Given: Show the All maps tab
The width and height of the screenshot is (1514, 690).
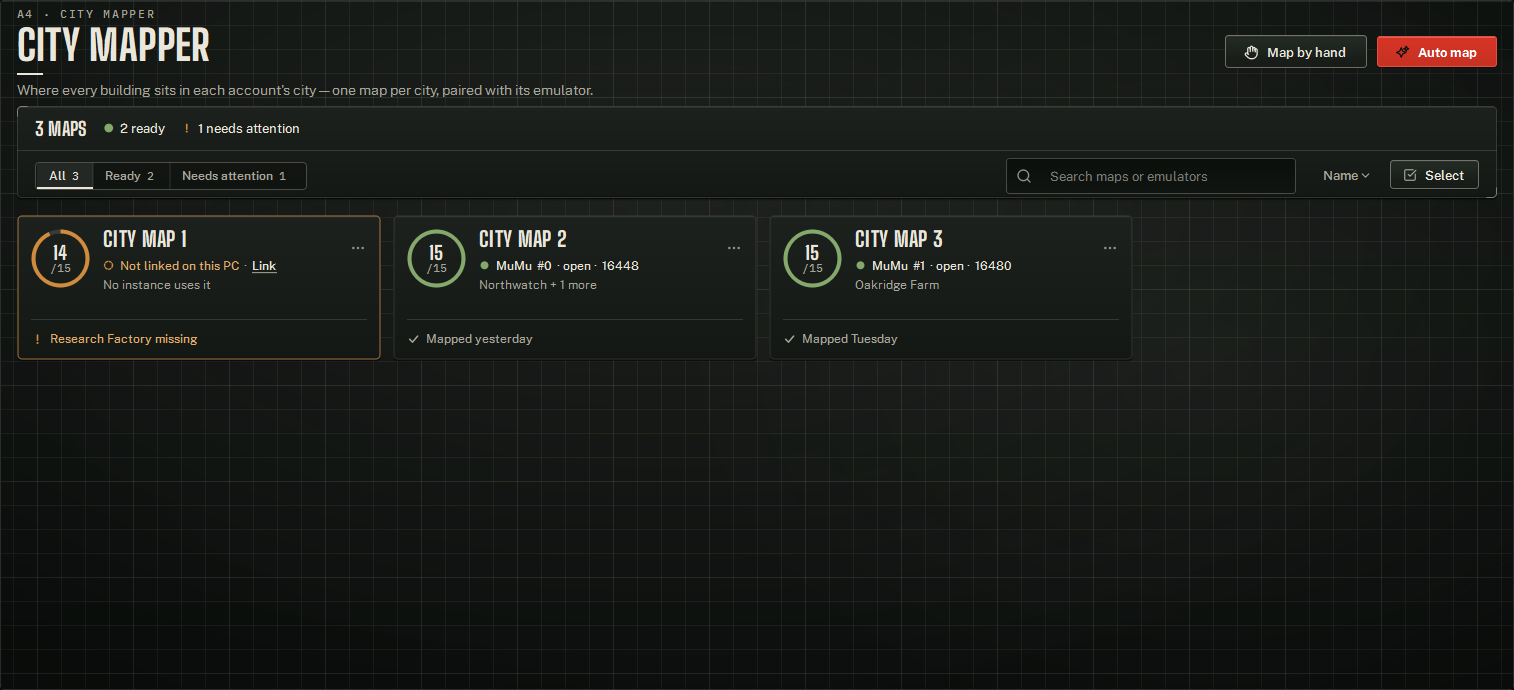Looking at the screenshot, I should coord(64,176).
